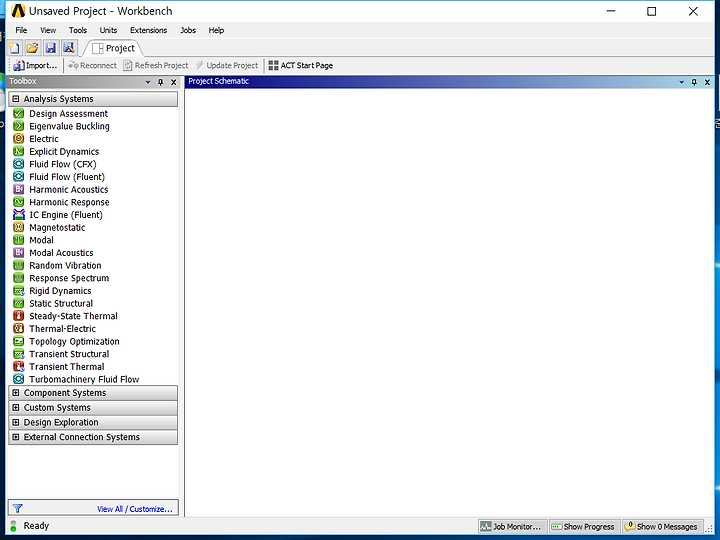Click the Explicit Dynamics icon
This screenshot has width=720, height=540.
point(18,152)
